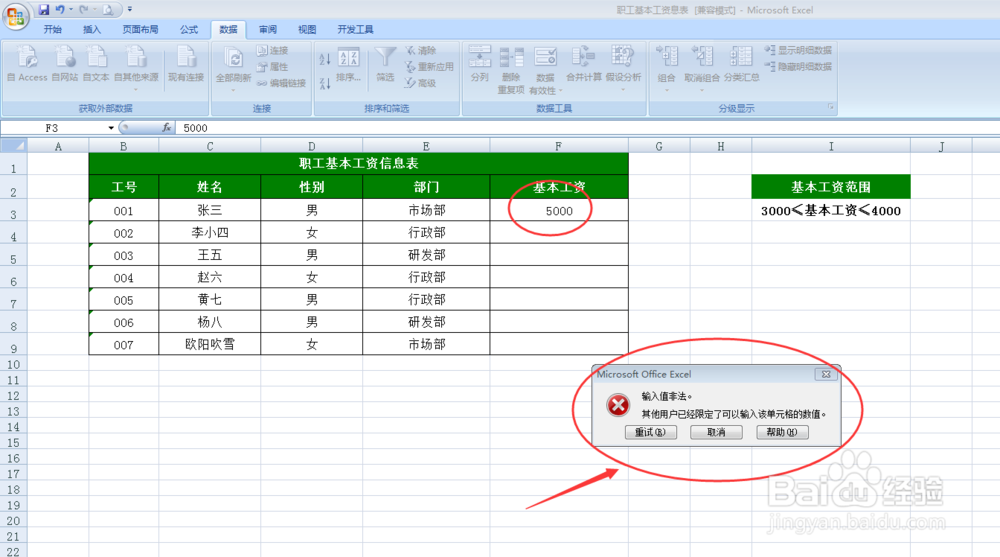Screen dimensions: 1000x557
Task: Select the cell with 工号 002
Action: tap(124, 233)
